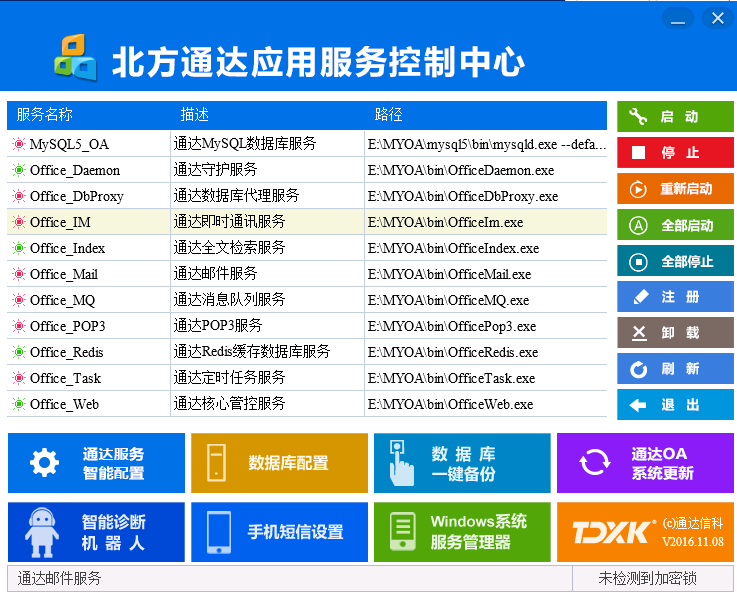Click the white square stop icon
Screen dimensions: 737x600
pyautogui.click(x=638, y=152)
